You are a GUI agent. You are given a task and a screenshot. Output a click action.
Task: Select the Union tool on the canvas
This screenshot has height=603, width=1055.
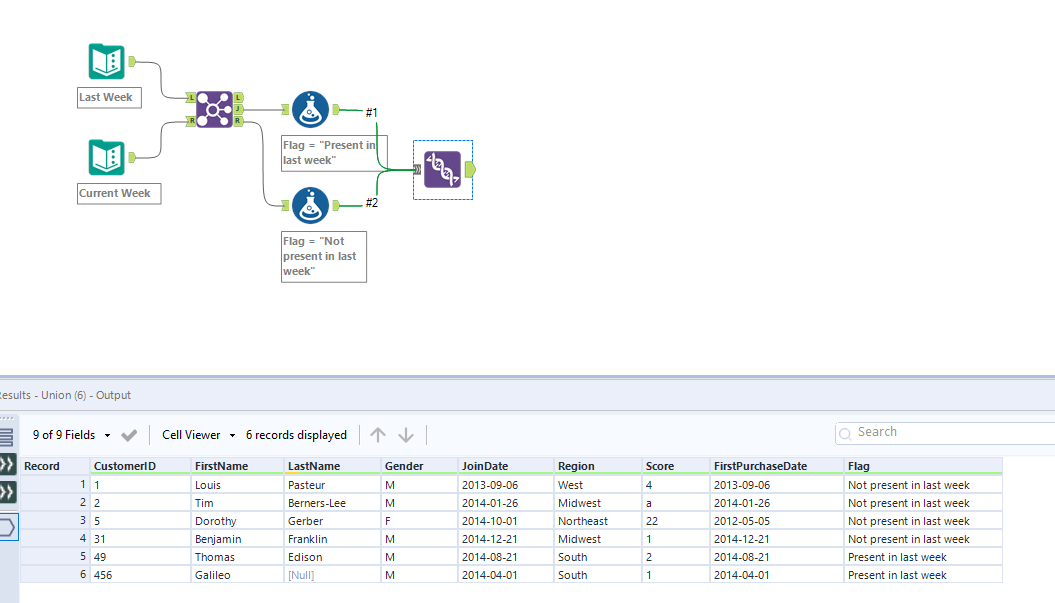pyautogui.click(x=441, y=169)
